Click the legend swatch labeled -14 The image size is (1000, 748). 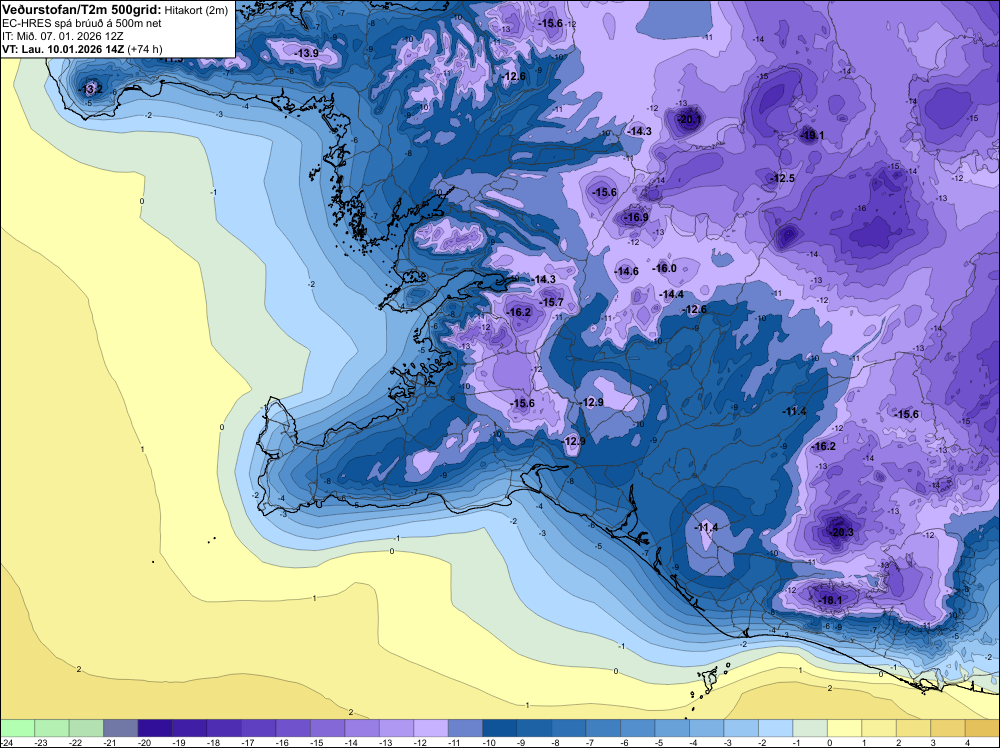pyautogui.click(x=362, y=728)
